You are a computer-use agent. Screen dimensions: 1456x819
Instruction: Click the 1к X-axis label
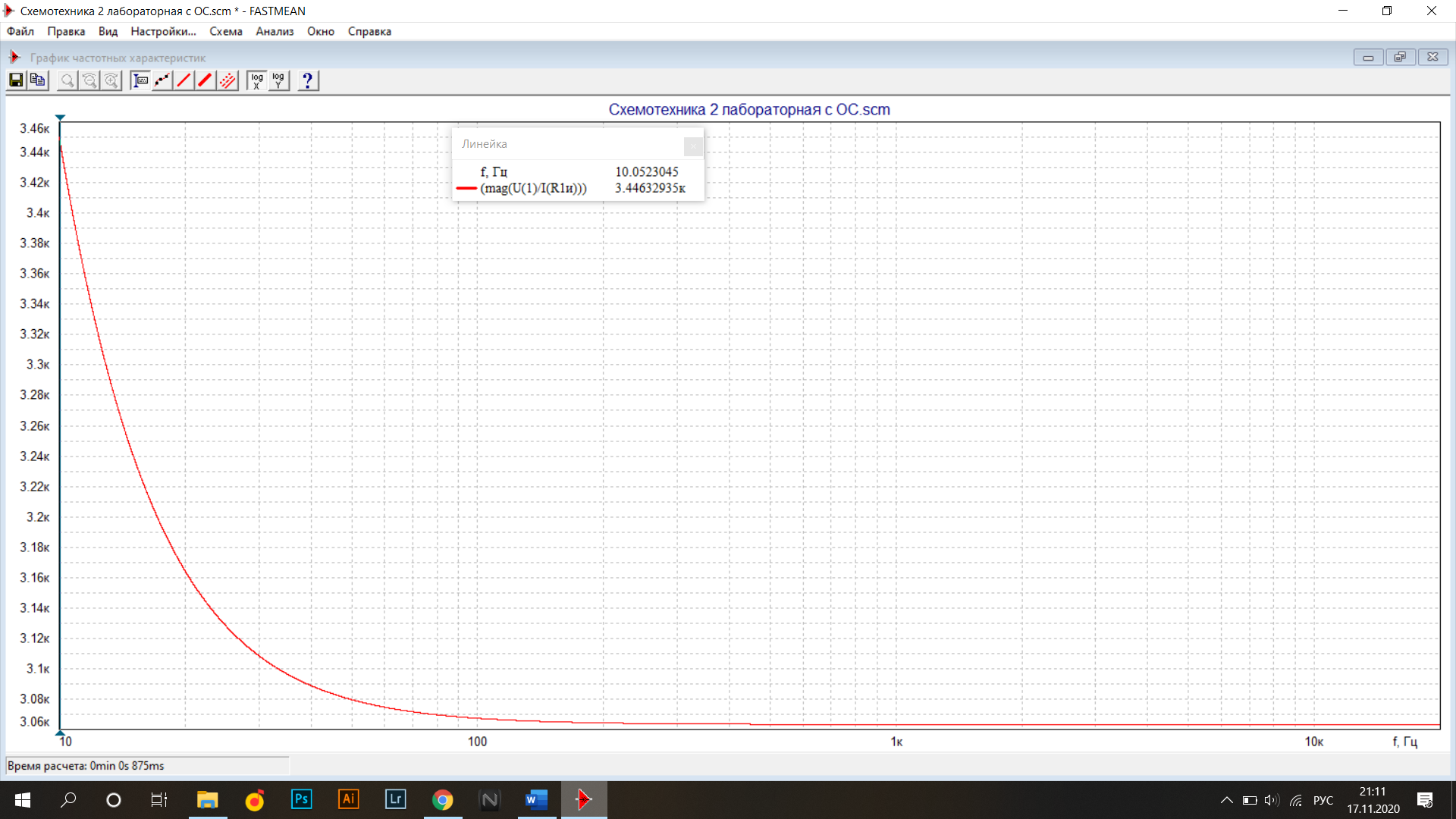click(x=896, y=742)
